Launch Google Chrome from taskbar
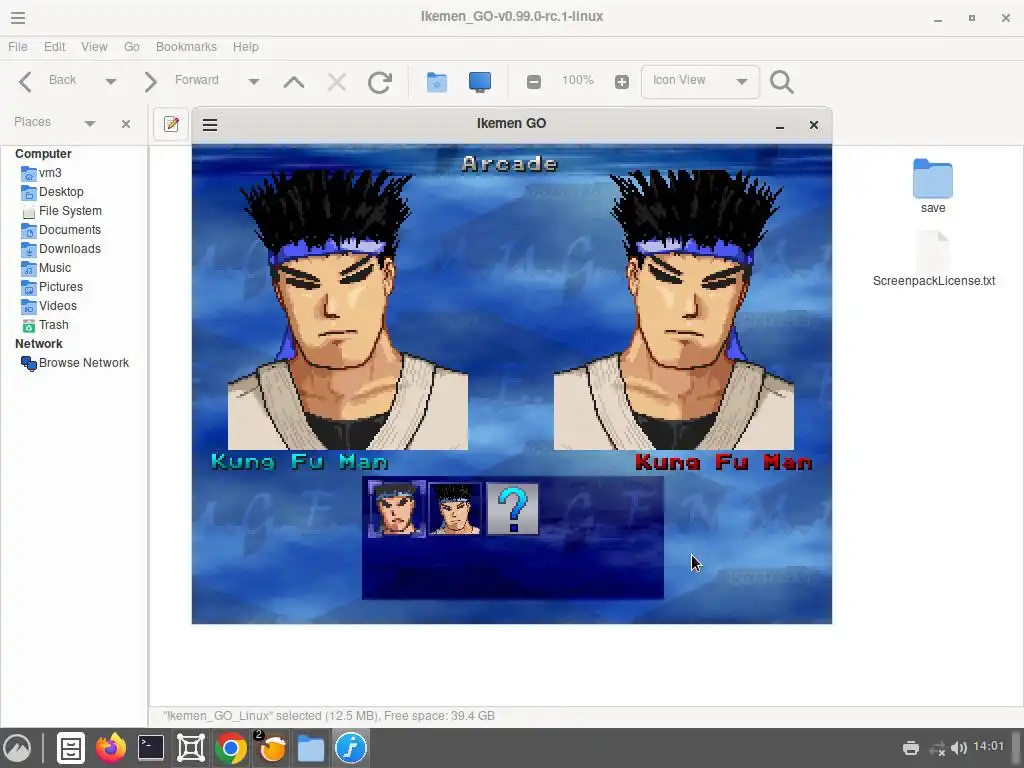The image size is (1024, 768). click(x=231, y=748)
